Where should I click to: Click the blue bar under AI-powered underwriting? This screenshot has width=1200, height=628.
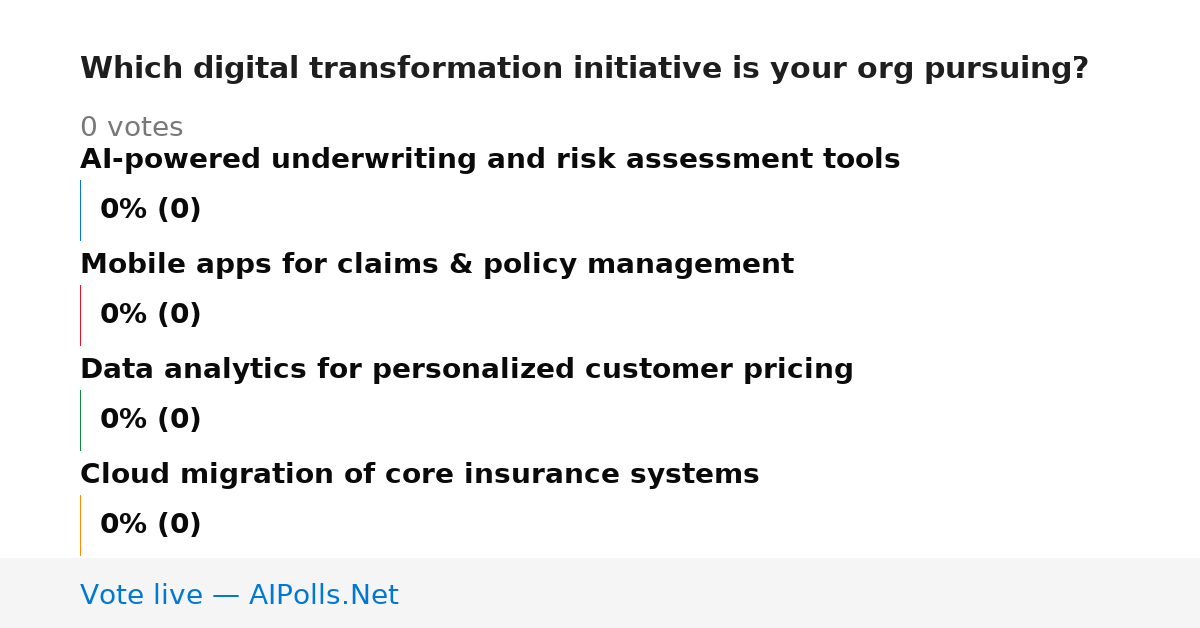click(x=80, y=210)
